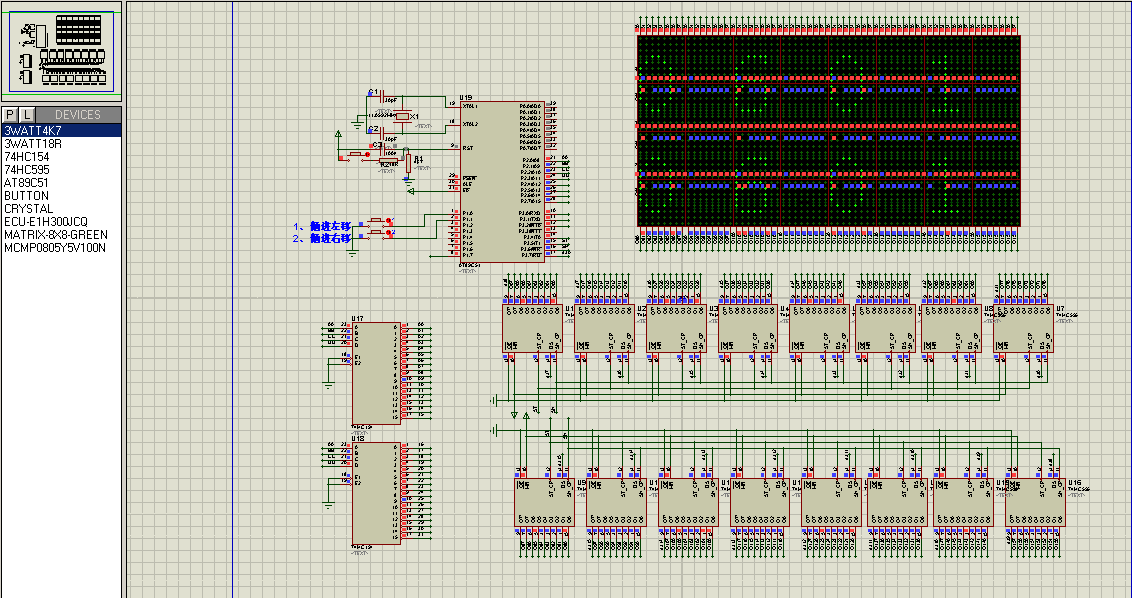This screenshot has height=598, width=1132.
Task: Select the U19 AT89C51 microcontroller body
Action: point(502,182)
